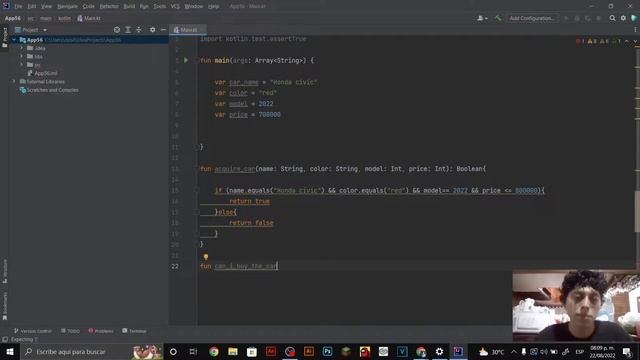
Task: Go to previous highlighted error arrow
Action: coord(627,41)
